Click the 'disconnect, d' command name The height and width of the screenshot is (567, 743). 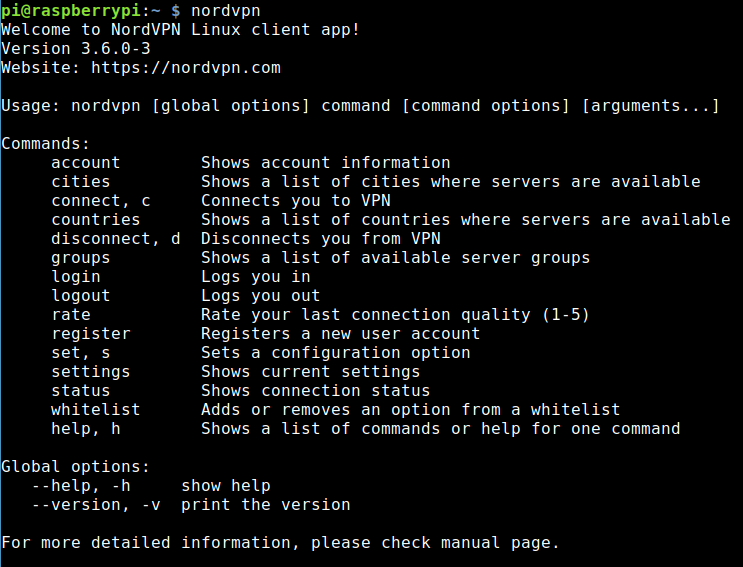coord(116,239)
